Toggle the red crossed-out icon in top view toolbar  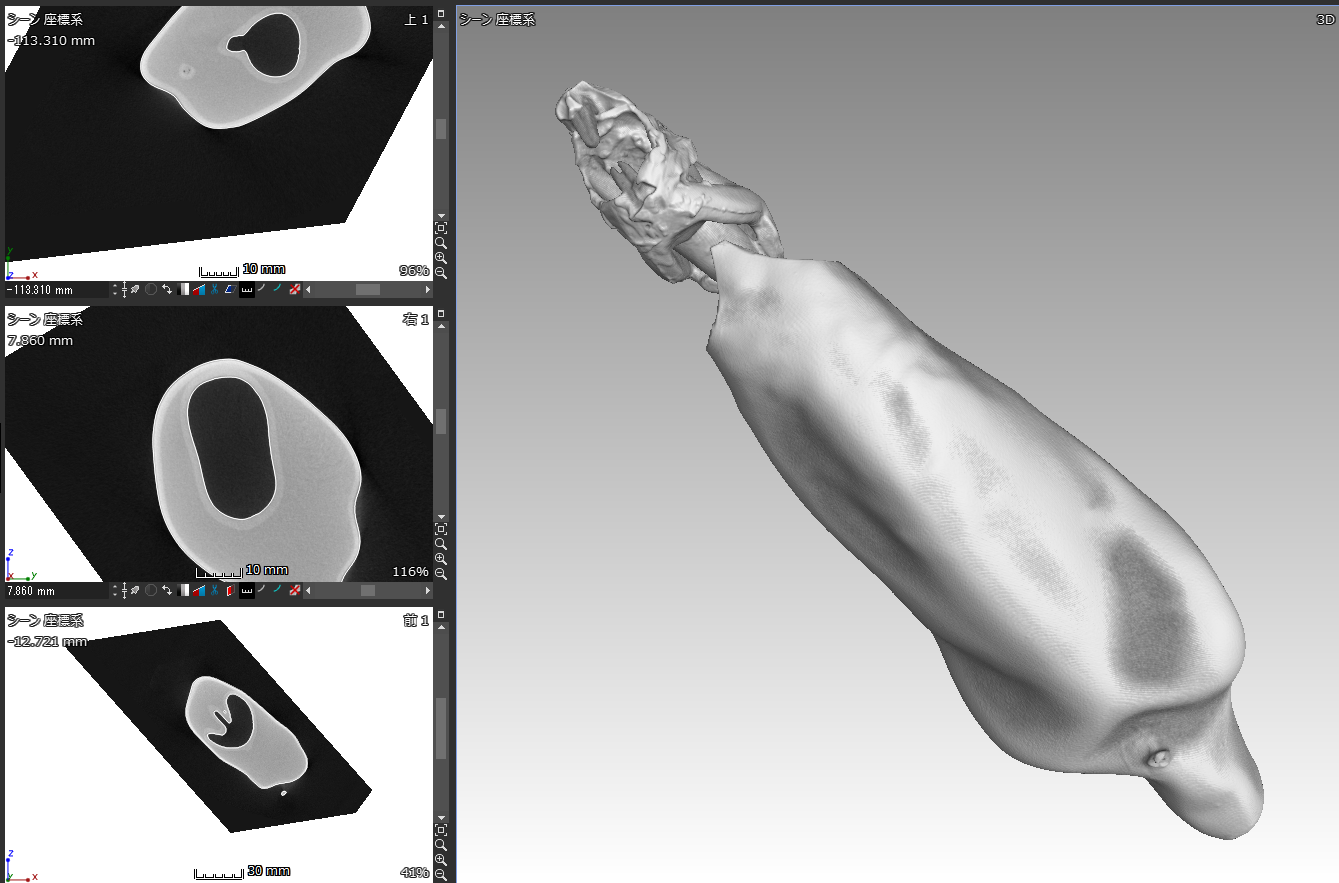click(x=294, y=289)
